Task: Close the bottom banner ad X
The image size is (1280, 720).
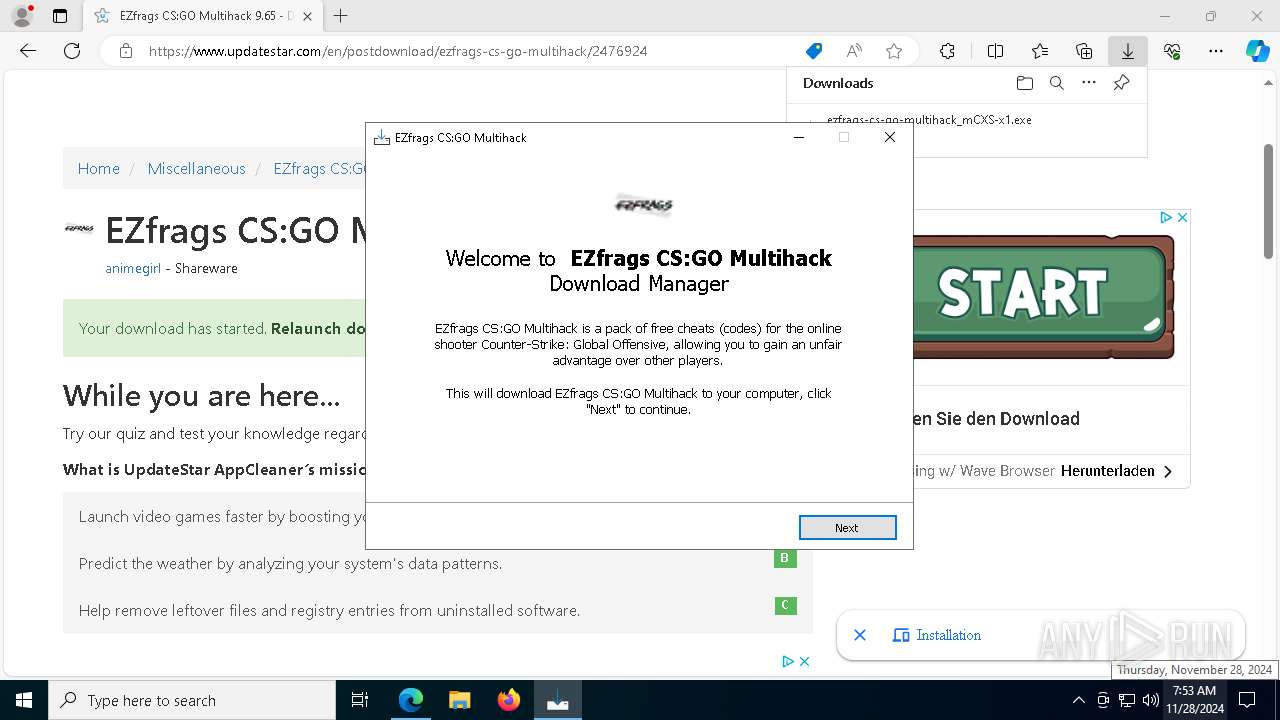Action: click(804, 661)
